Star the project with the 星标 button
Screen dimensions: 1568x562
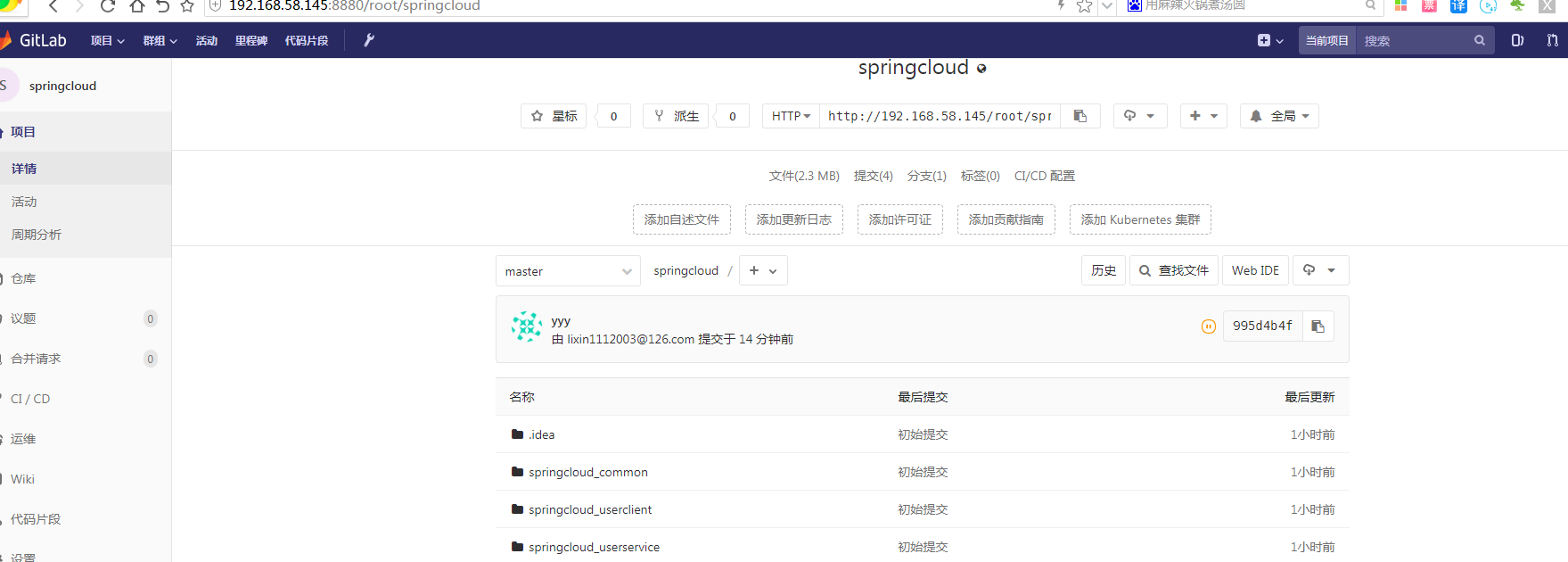tap(554, 116)
